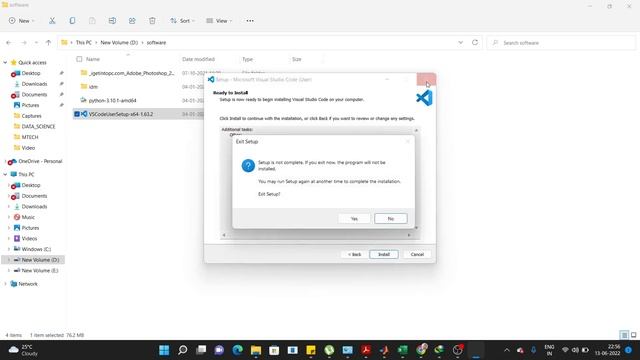Click Install button in Setup window
Image resolution: width=640 pixels, height=360 pixels.
point(384,254)
